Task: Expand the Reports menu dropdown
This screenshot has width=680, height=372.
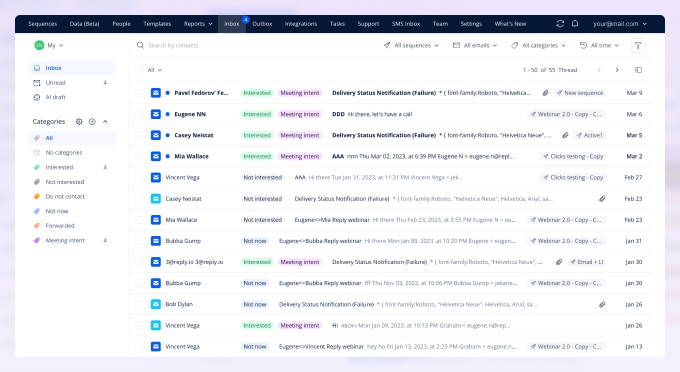Action: [198, 24]
